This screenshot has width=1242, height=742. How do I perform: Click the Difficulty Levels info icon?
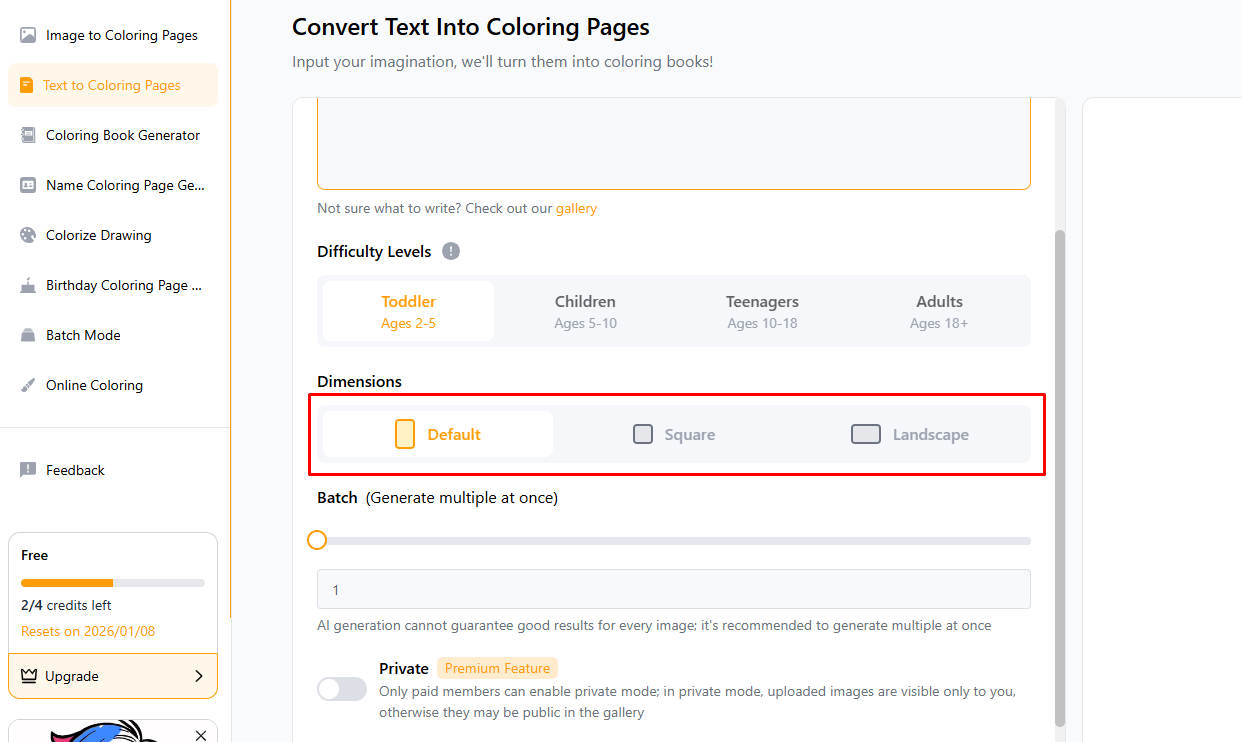(451, 251)
